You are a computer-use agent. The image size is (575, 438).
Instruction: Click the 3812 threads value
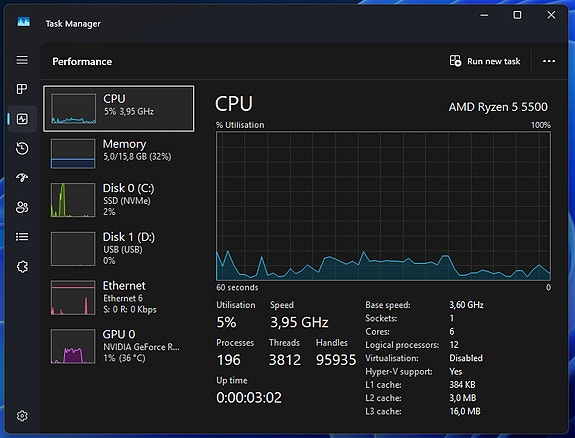point(285,360)
